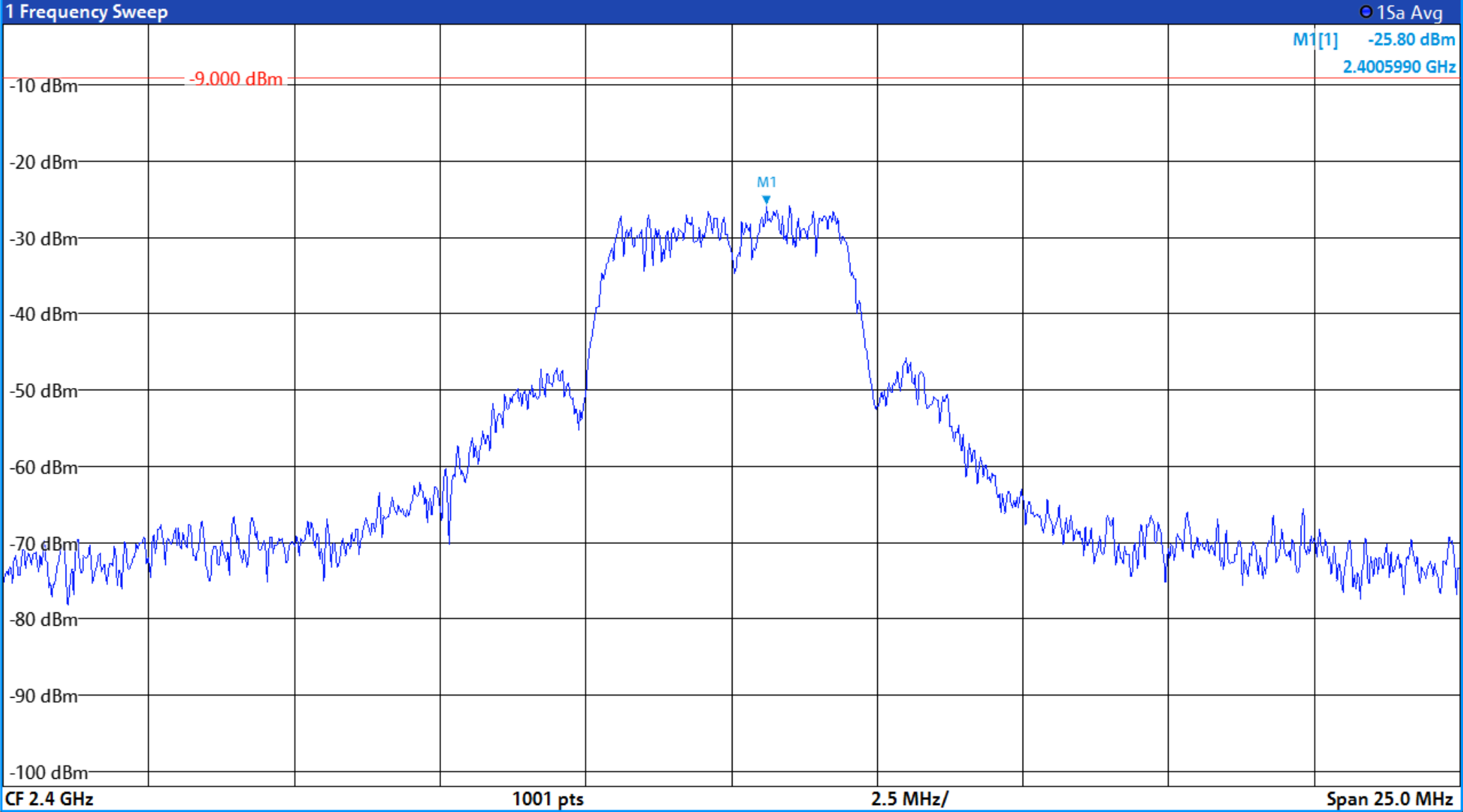Click the '-10 dBm' axis label
This screenshot has width=1463, height=812.
click(x=43, y=86)
